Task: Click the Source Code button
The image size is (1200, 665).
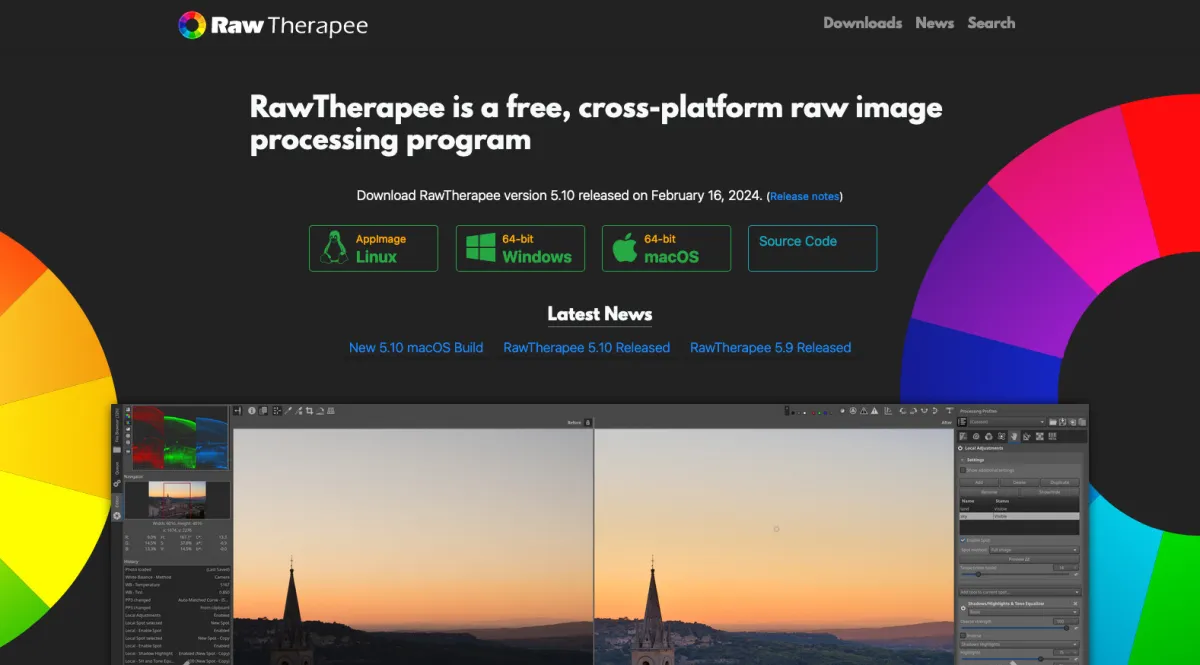Action: [x=812, y=248]
